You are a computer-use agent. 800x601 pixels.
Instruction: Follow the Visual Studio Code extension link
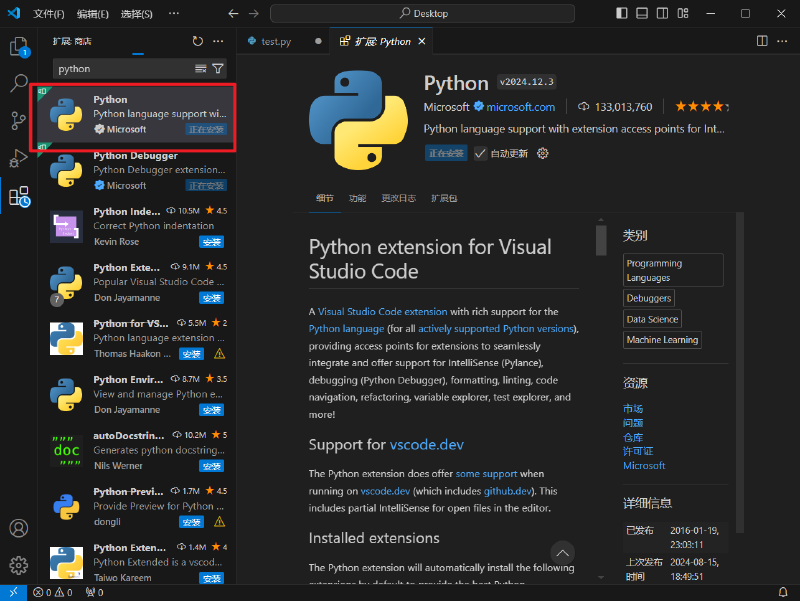tap(382, 311)
